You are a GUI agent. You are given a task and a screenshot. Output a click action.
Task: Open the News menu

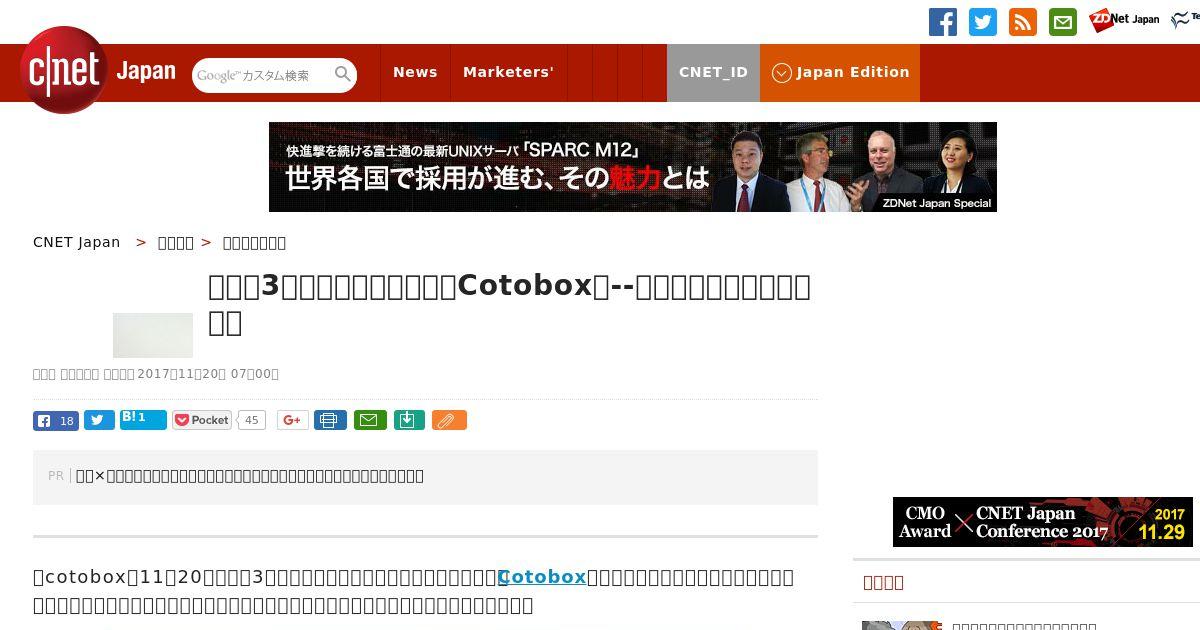415,72
